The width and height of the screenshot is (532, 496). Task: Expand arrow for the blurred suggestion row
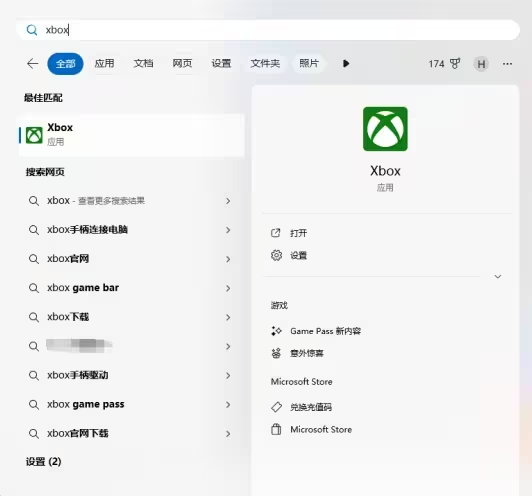pyautogui.click(x=228, y=346)
